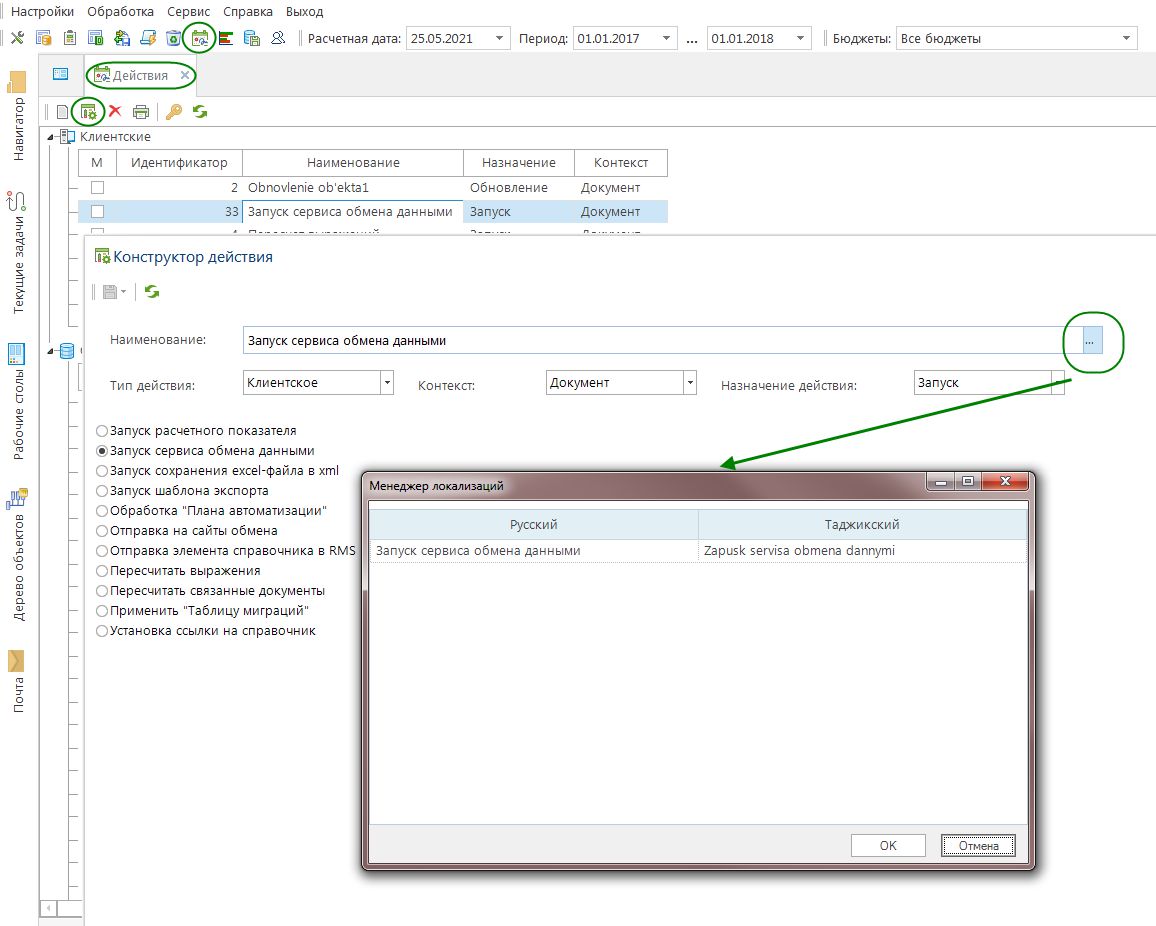Click the users icon in main toolbar

[279, 39]
